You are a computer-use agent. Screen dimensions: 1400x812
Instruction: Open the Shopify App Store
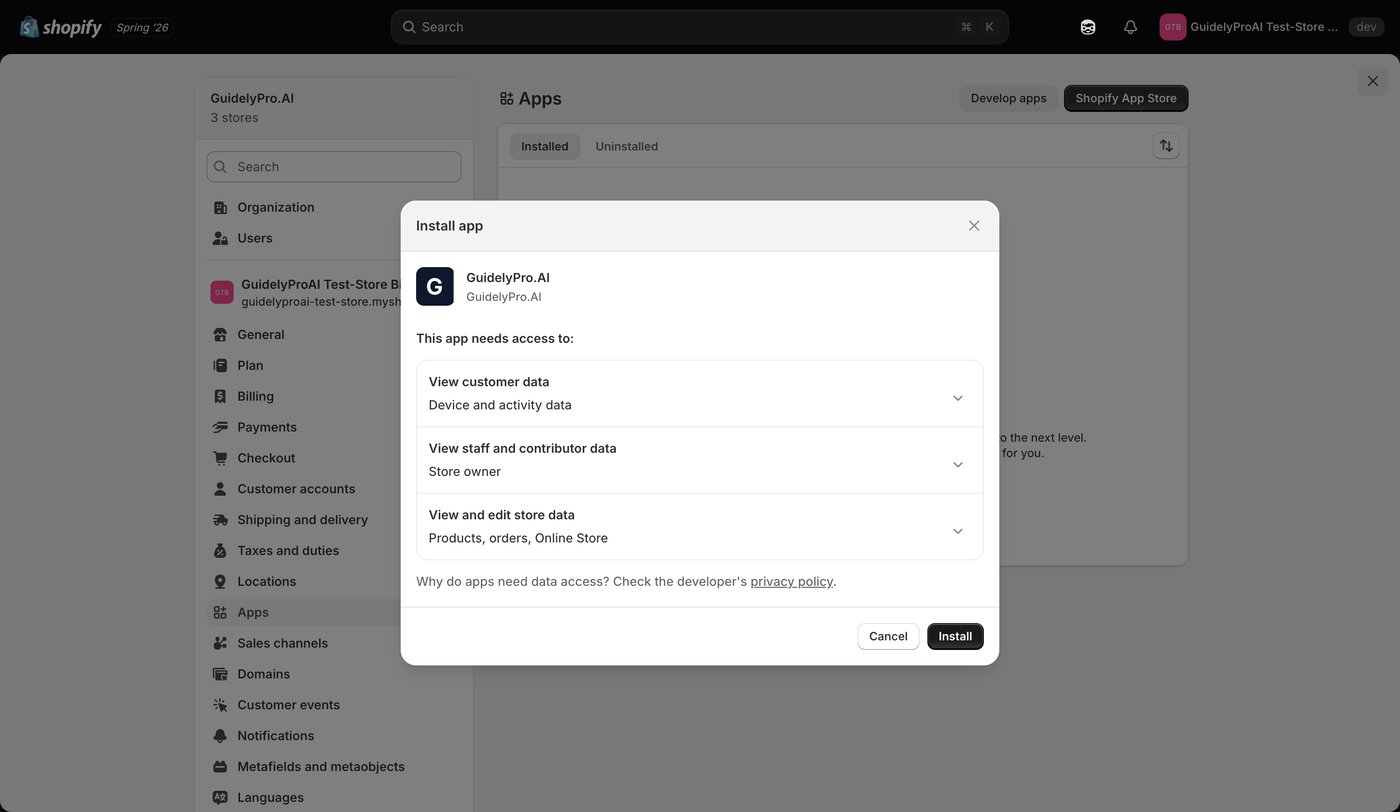(1126, 98)
